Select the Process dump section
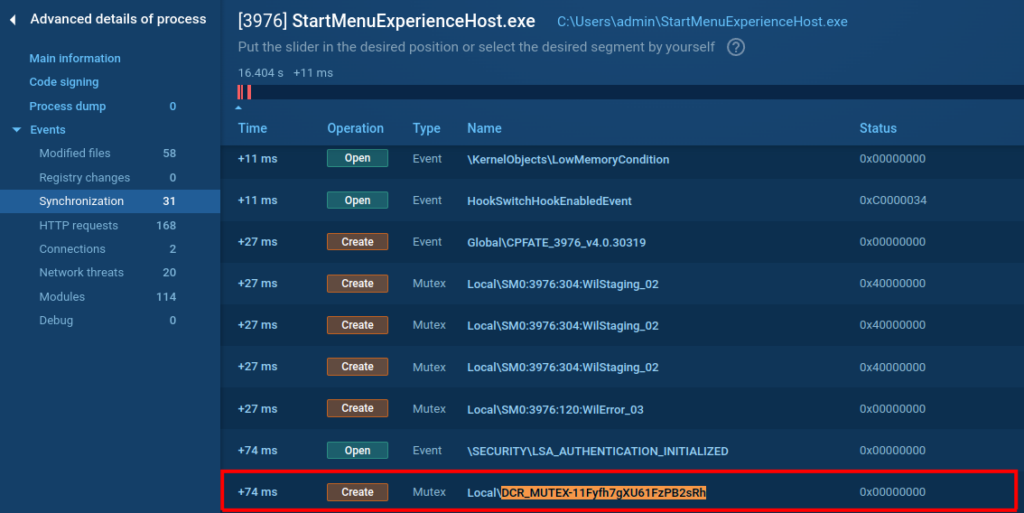Image resolution: width=1024 pixels, height=513 pixels. 67,106
